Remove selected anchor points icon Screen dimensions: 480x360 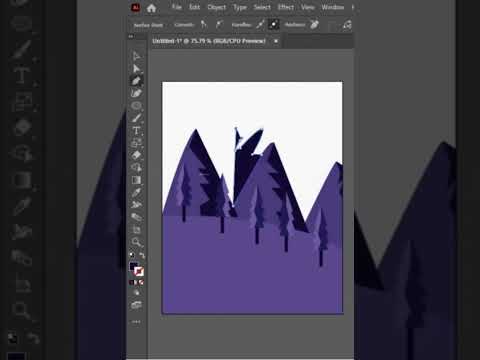314,24
